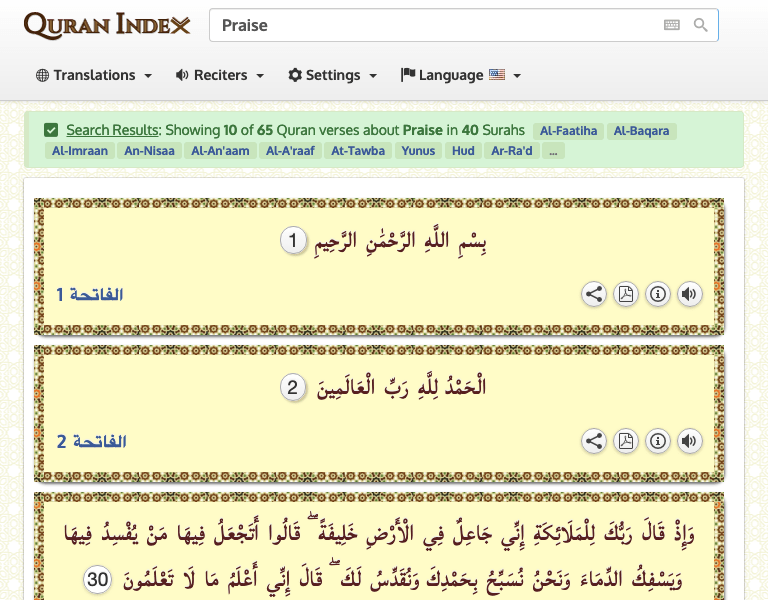Share verse Al-Faatiha 1

594,294
